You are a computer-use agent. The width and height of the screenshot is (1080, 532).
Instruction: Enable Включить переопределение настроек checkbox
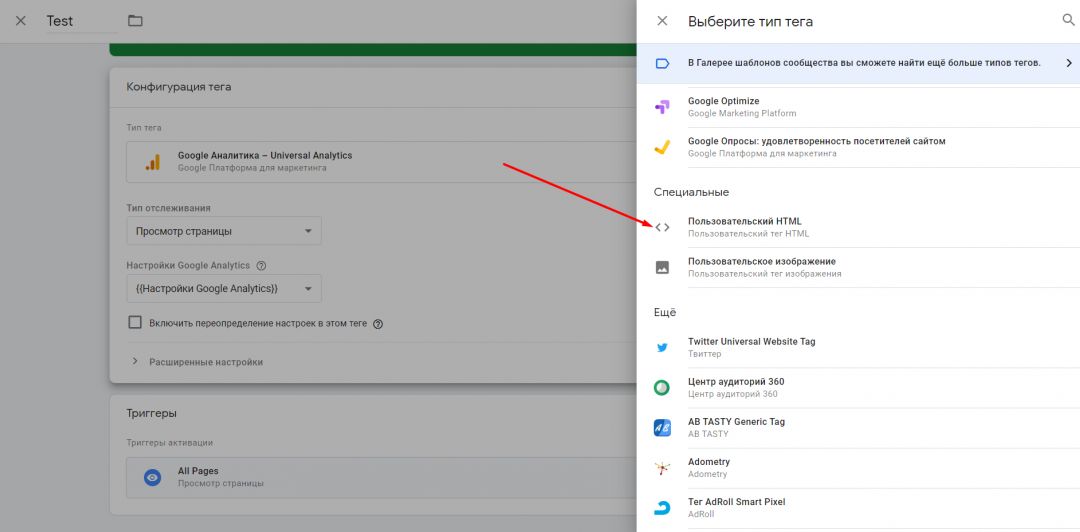pyautogui.click(x=135, y=323)
